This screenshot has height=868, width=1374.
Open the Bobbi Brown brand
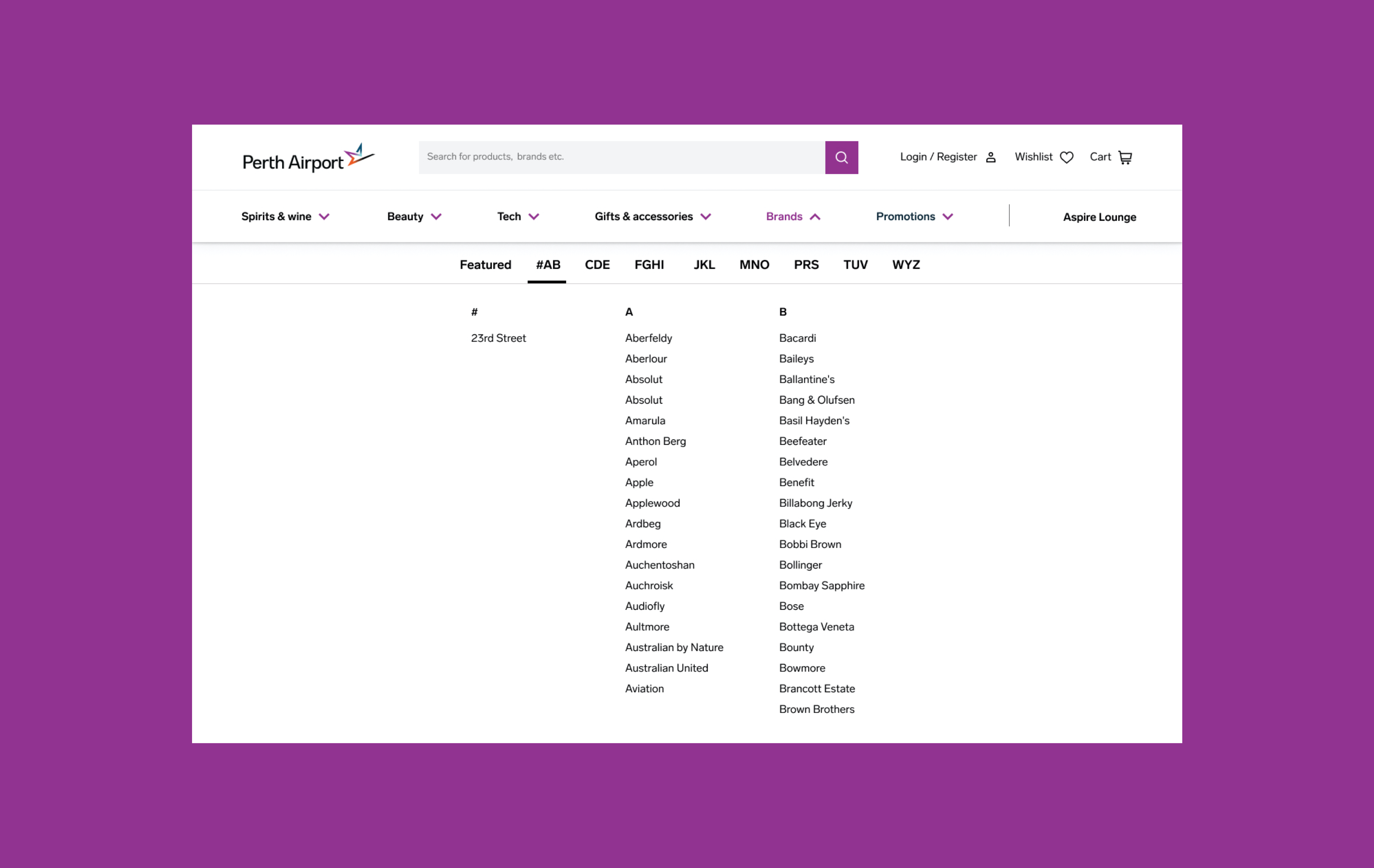[x=810, y=544]
